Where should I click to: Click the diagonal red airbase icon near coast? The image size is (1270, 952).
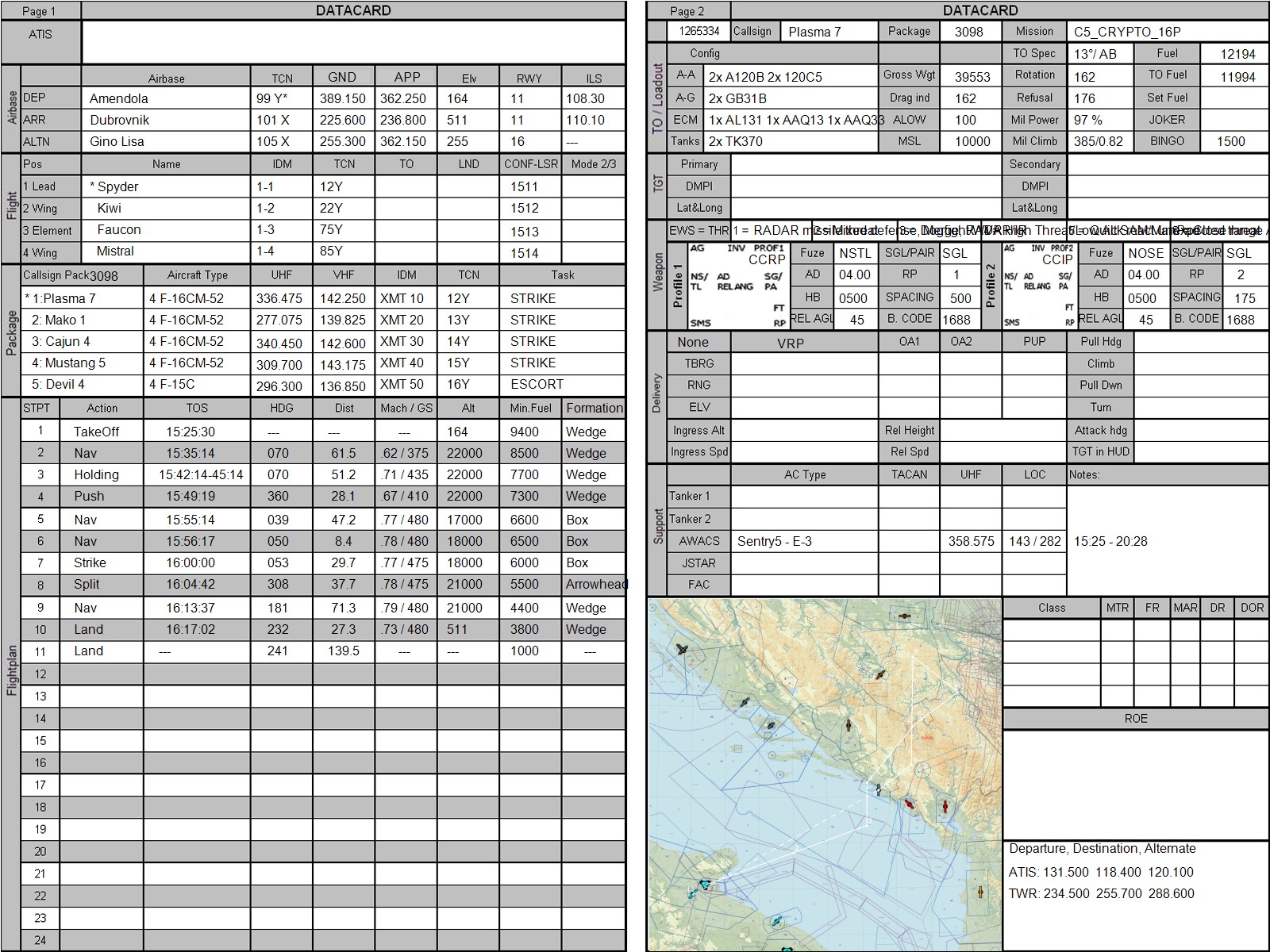(x=909, y=804)
